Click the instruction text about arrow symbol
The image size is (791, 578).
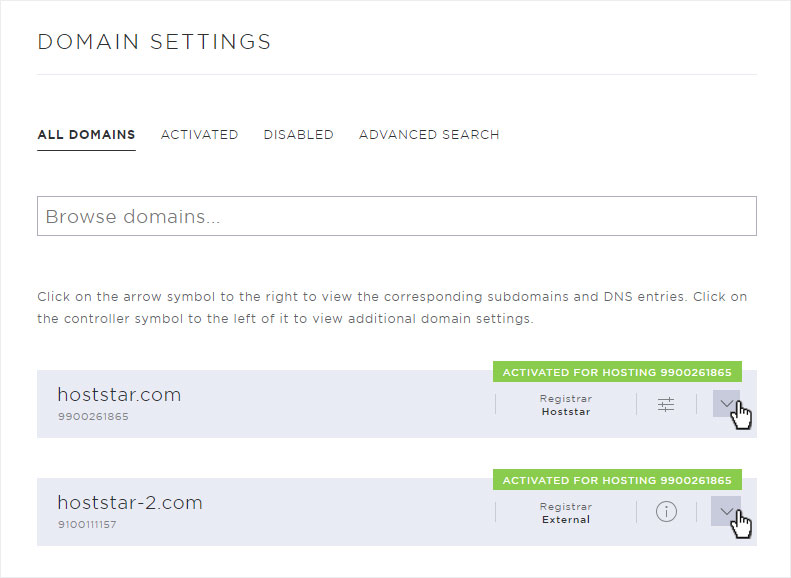(392, 308)
